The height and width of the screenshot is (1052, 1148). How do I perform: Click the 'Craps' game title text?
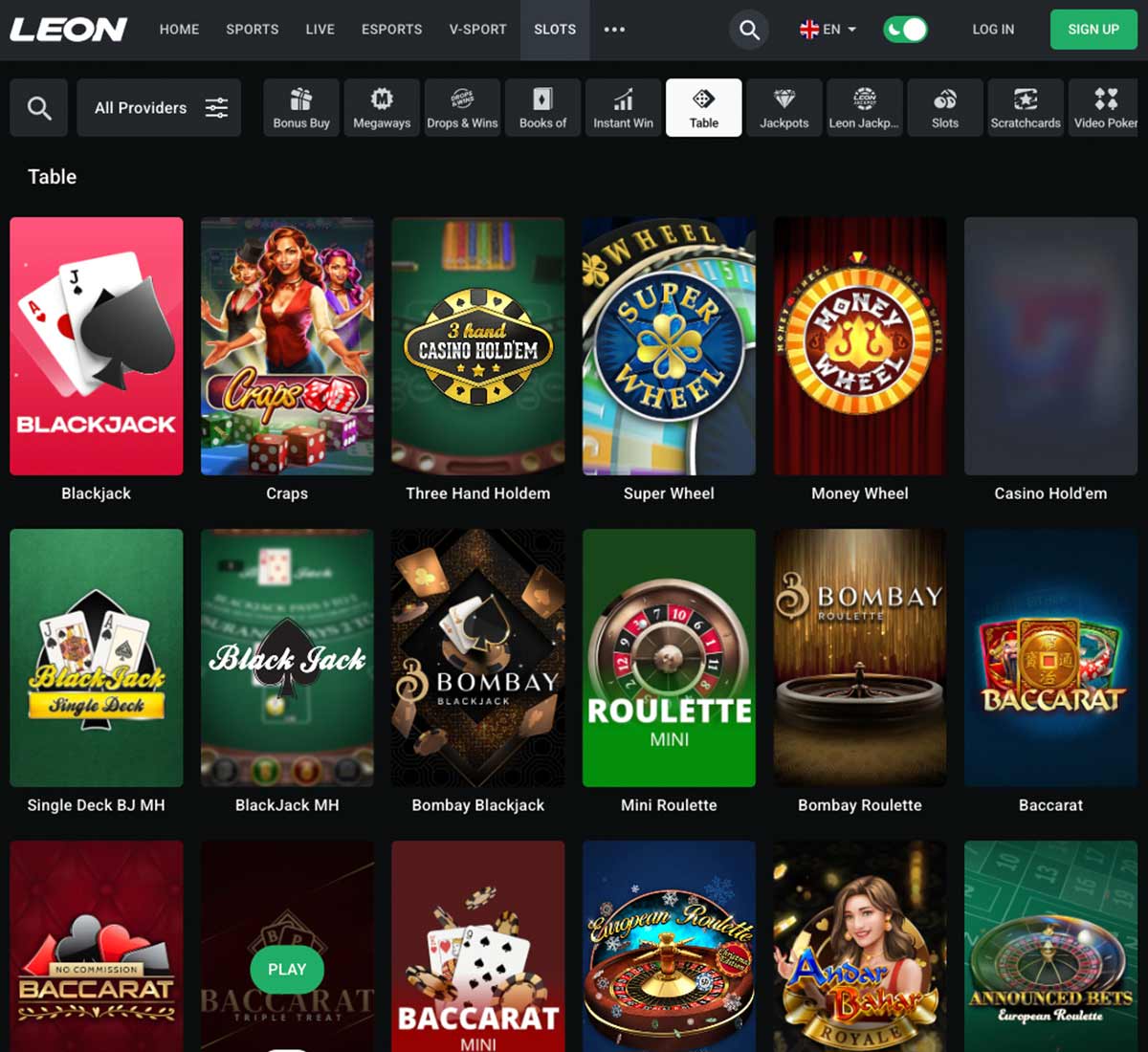tap(287, 493)
